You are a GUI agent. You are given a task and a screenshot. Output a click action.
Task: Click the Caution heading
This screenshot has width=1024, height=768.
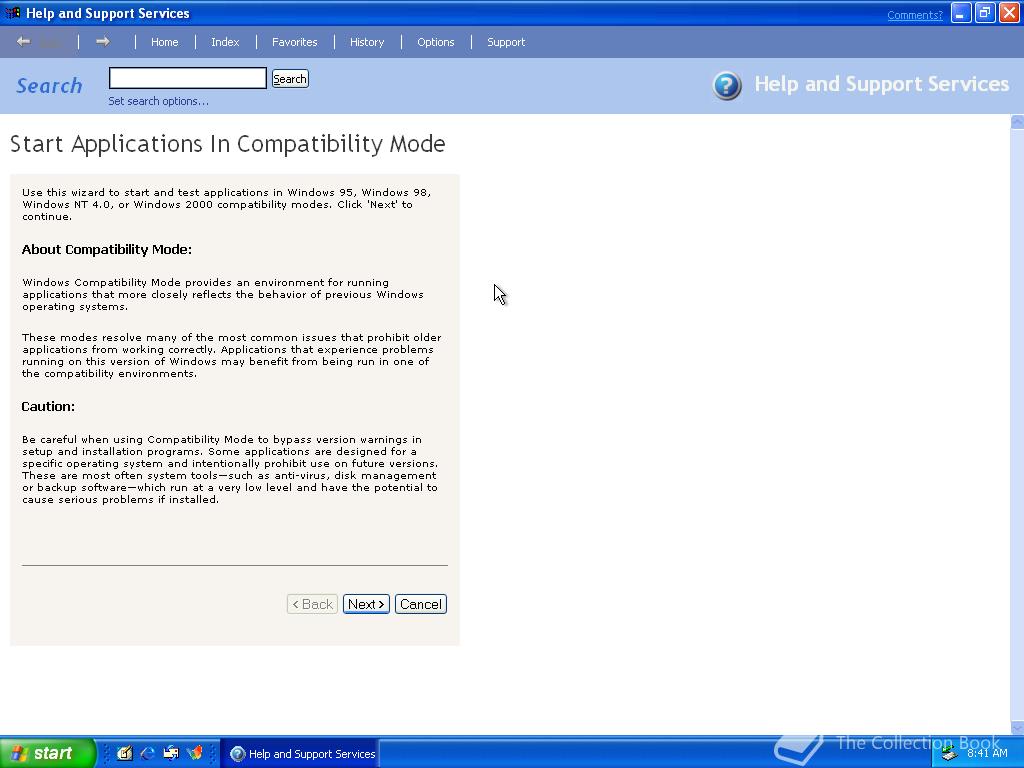[48, 406]
